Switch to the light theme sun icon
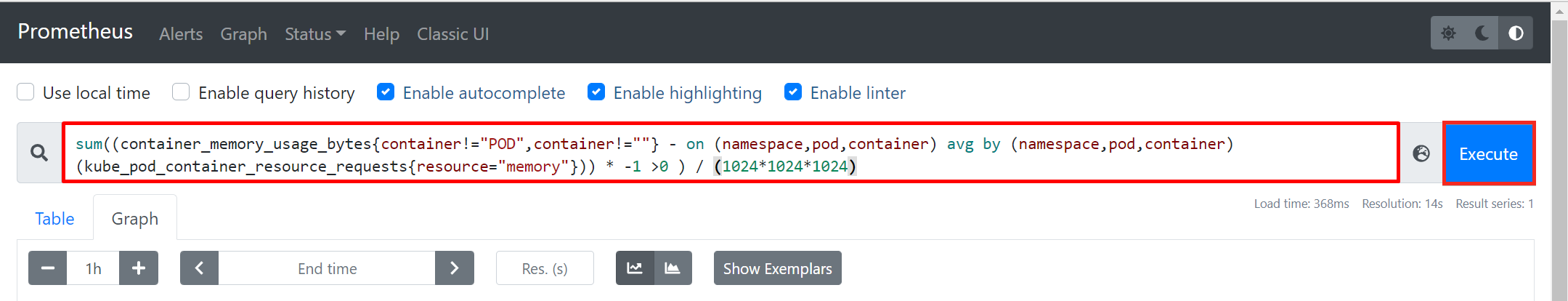The height and width of the screenshot is (301, 1568). 1448,33
